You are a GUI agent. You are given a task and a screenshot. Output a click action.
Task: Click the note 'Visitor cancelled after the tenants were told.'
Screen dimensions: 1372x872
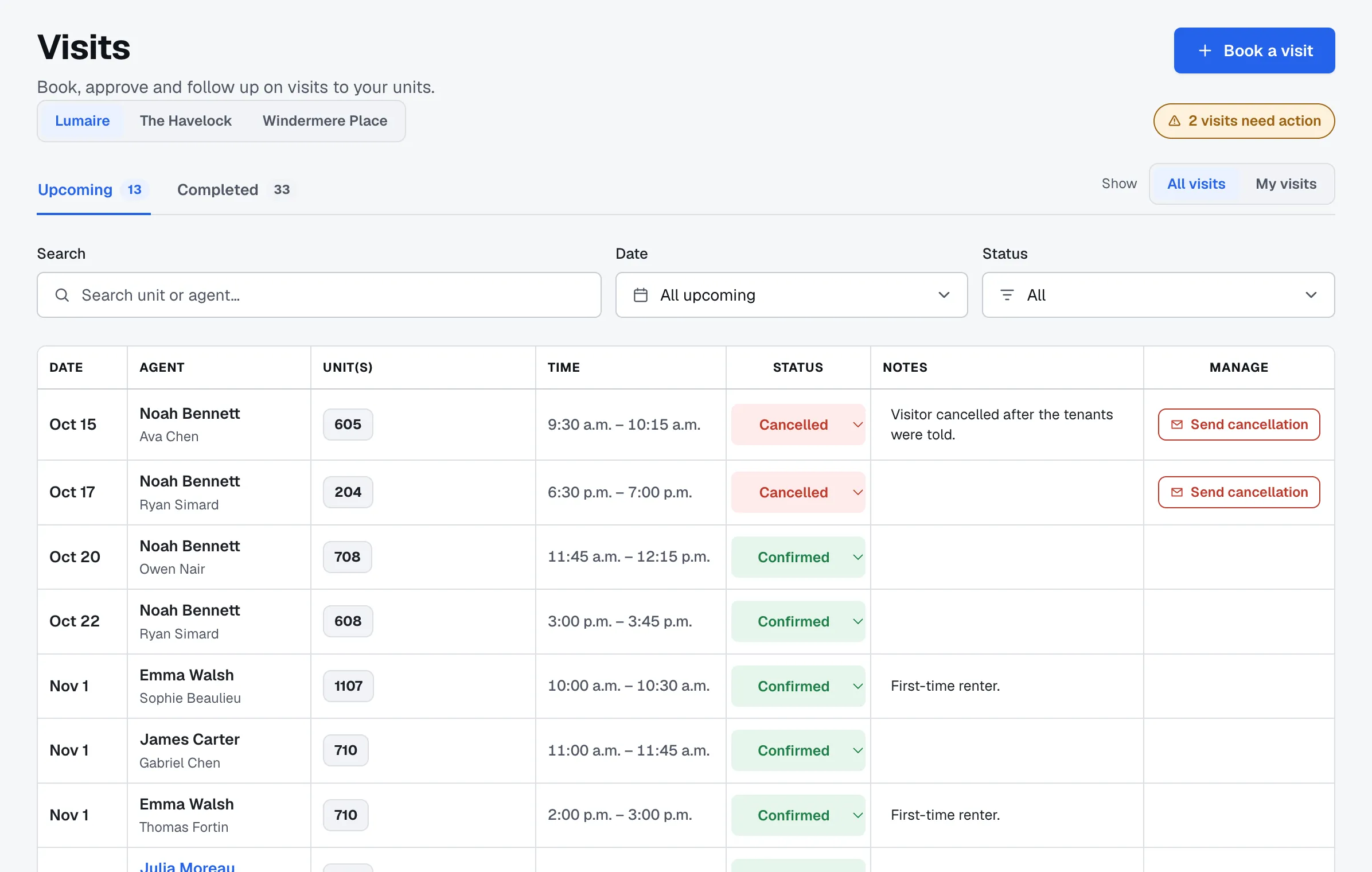1001,425
